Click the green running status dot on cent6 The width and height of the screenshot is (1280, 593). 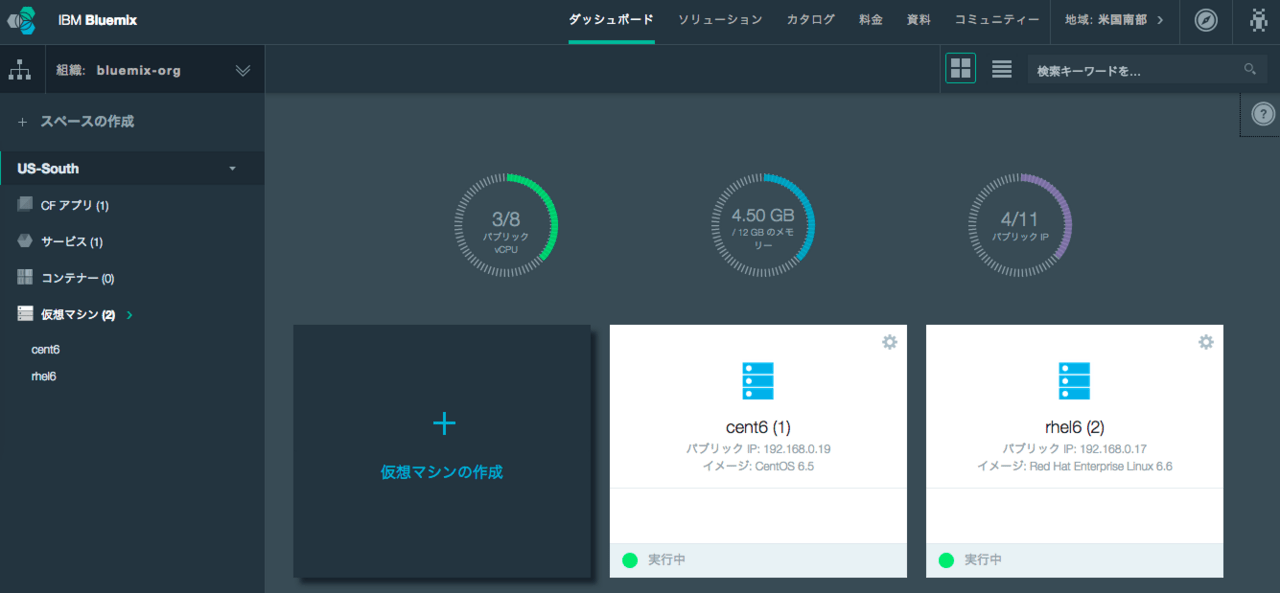tap(629, 560)
